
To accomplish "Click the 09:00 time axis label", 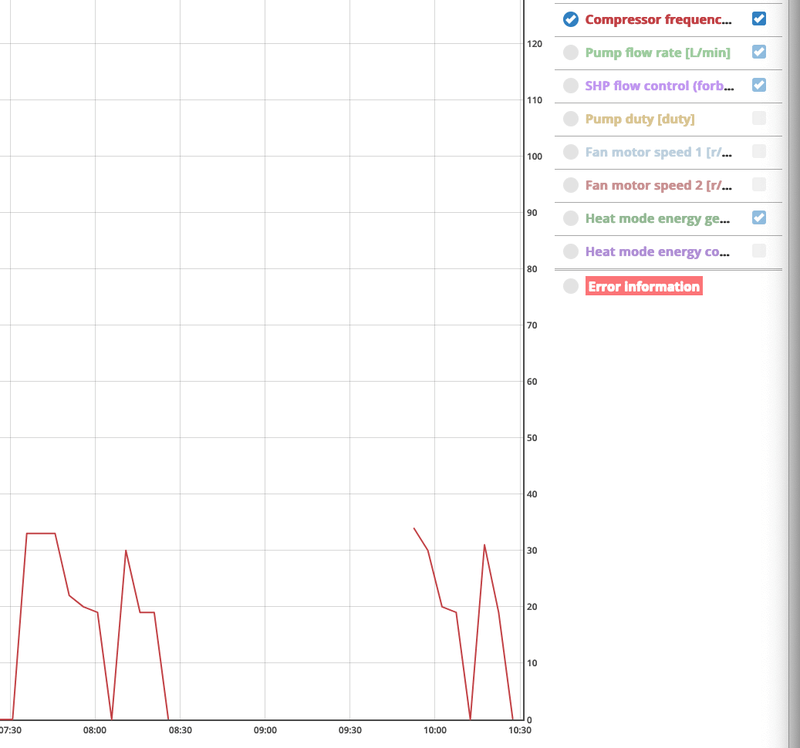I will coord(265,730).
